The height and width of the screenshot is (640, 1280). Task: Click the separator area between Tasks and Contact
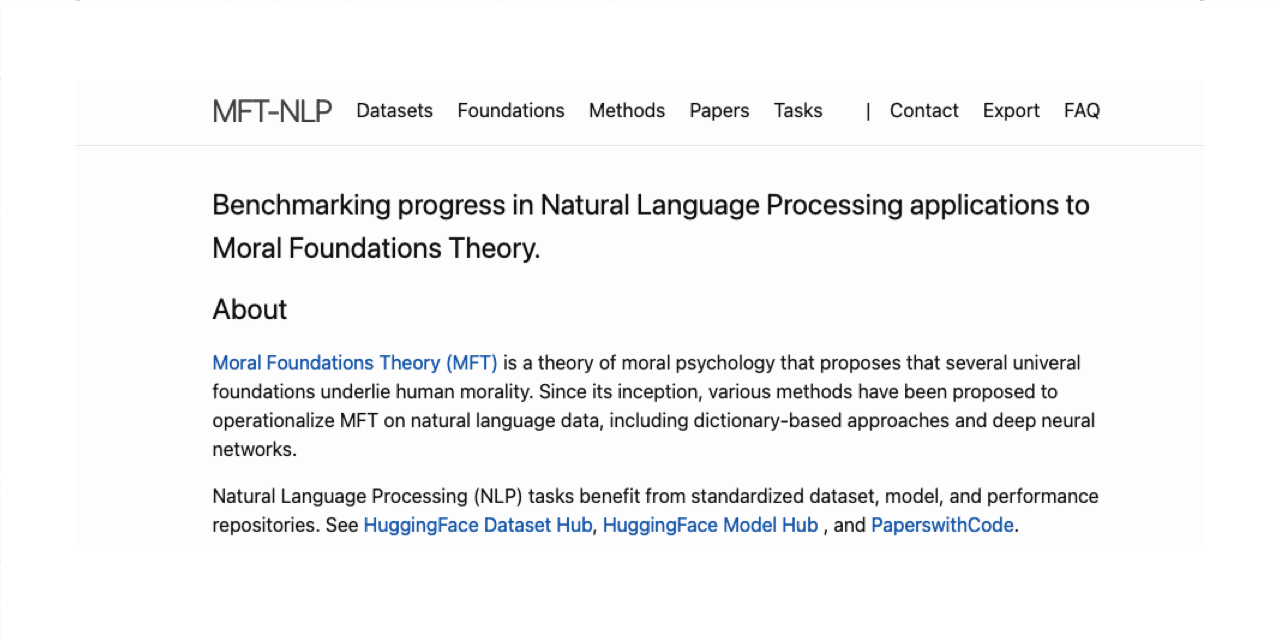[x=866, y=111]
